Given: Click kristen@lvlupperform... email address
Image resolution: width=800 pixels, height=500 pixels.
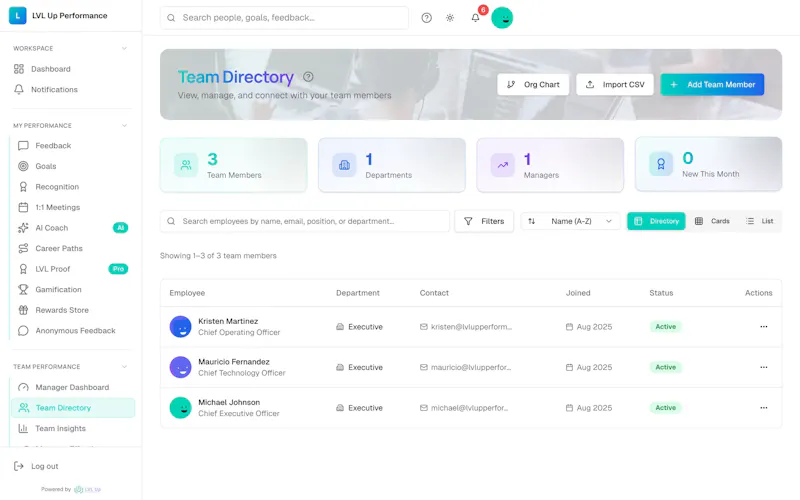Looking at the screenshot, I should pyautogui.click(x=471, y=327).
